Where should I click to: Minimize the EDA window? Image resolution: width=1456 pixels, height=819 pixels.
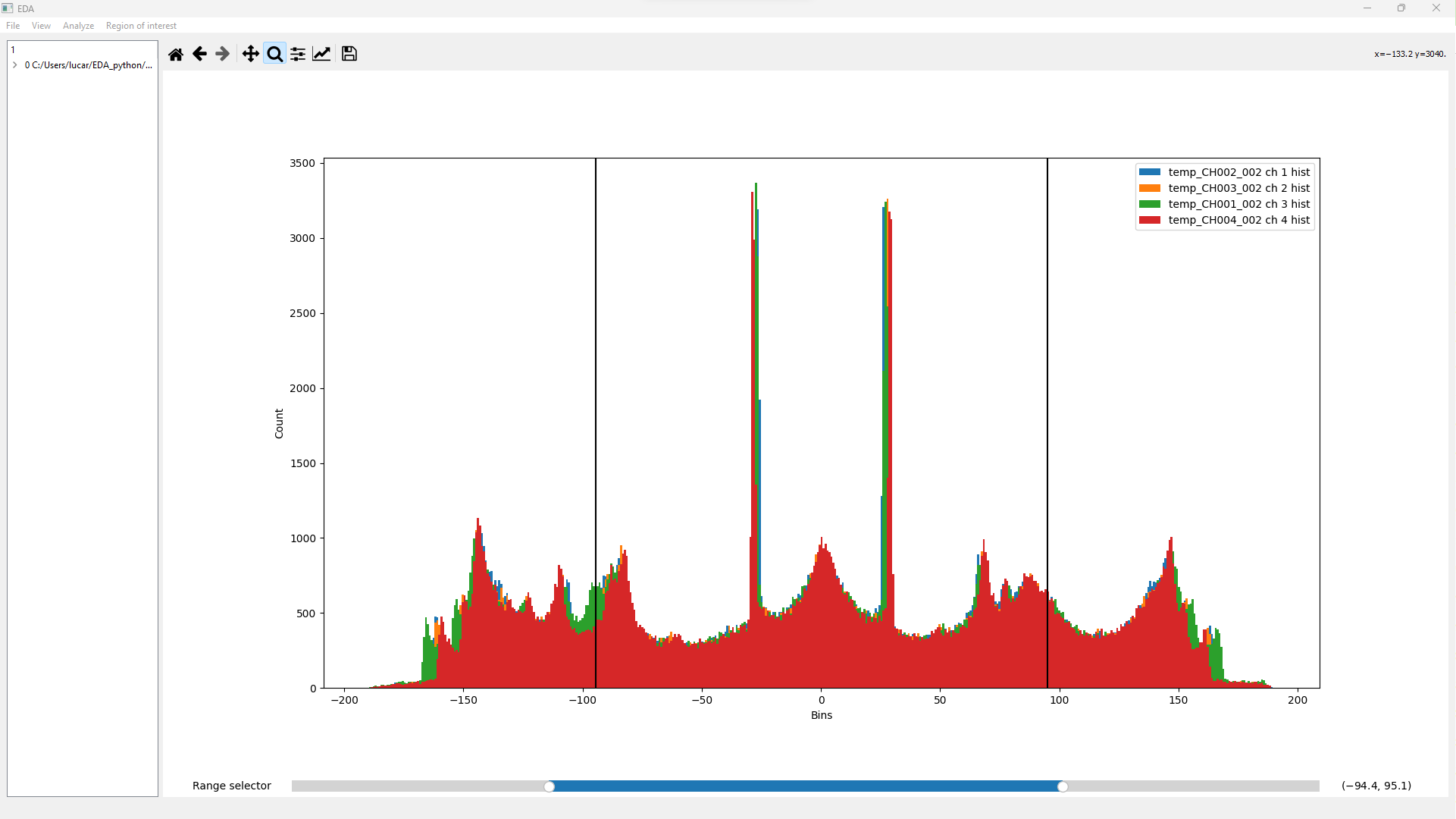click(1367, 8)
